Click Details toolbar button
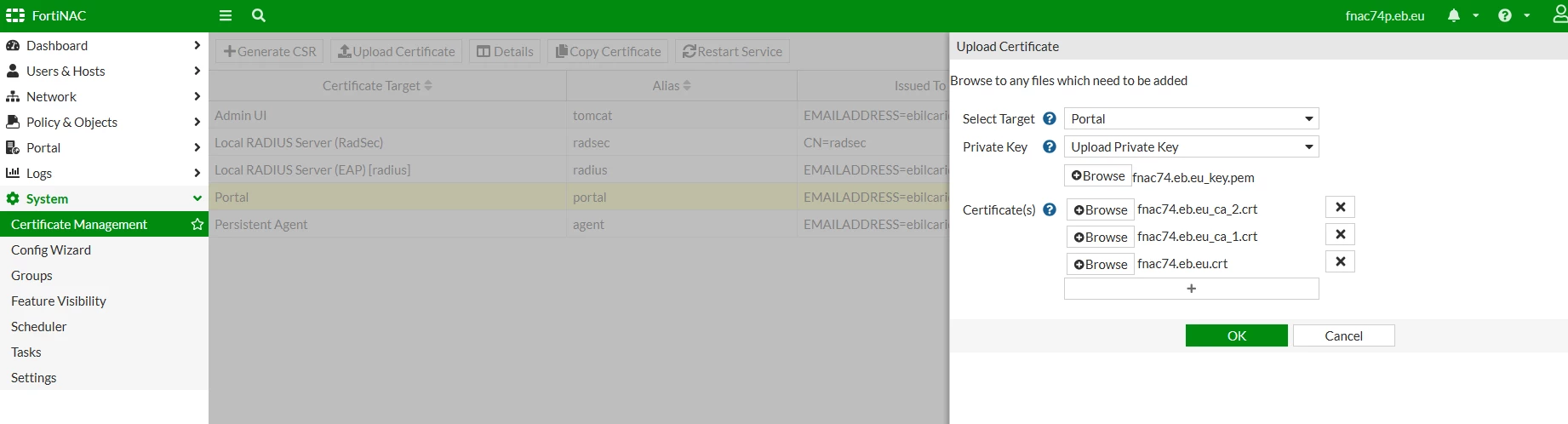 click(x=505, y=51)
